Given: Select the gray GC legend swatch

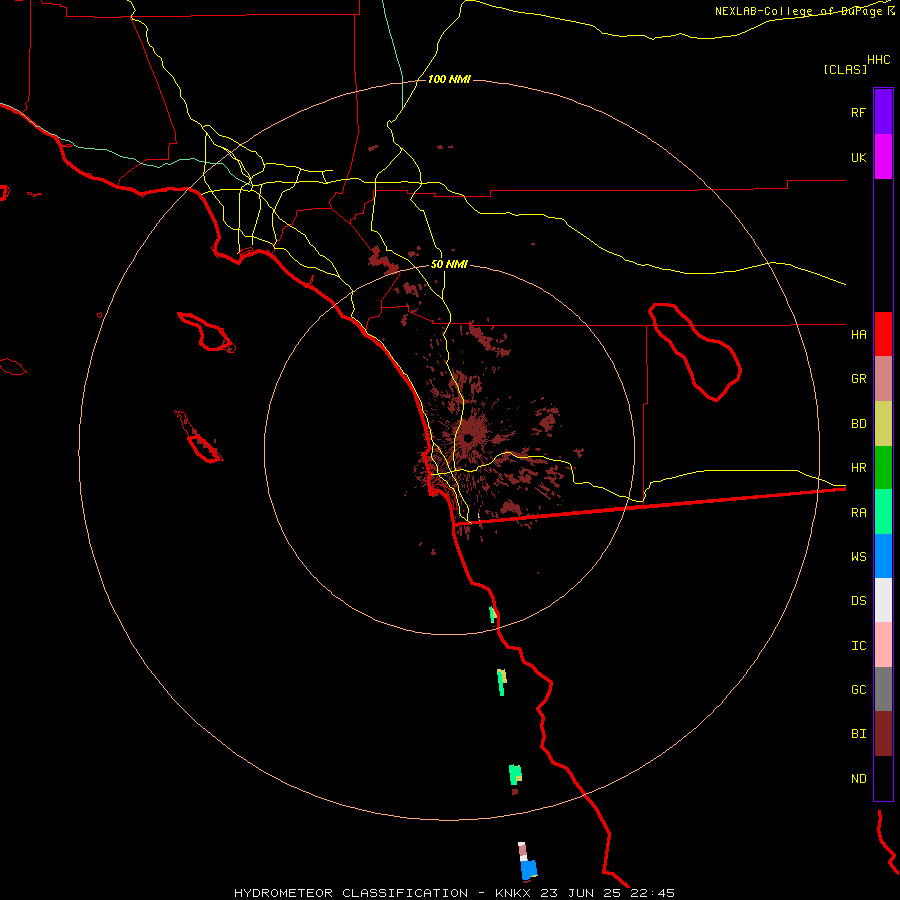Looking at the screenshot, I should (883, 689).
